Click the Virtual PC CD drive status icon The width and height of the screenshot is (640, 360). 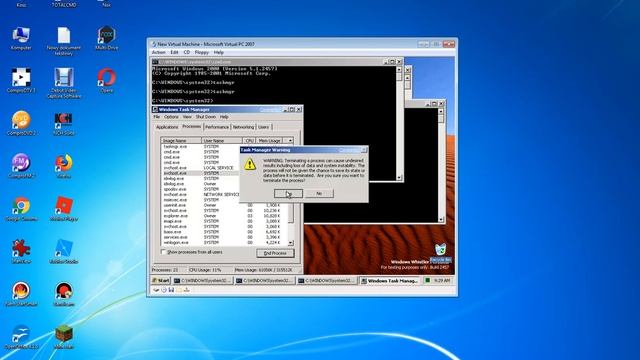click(x=164, y=290)
